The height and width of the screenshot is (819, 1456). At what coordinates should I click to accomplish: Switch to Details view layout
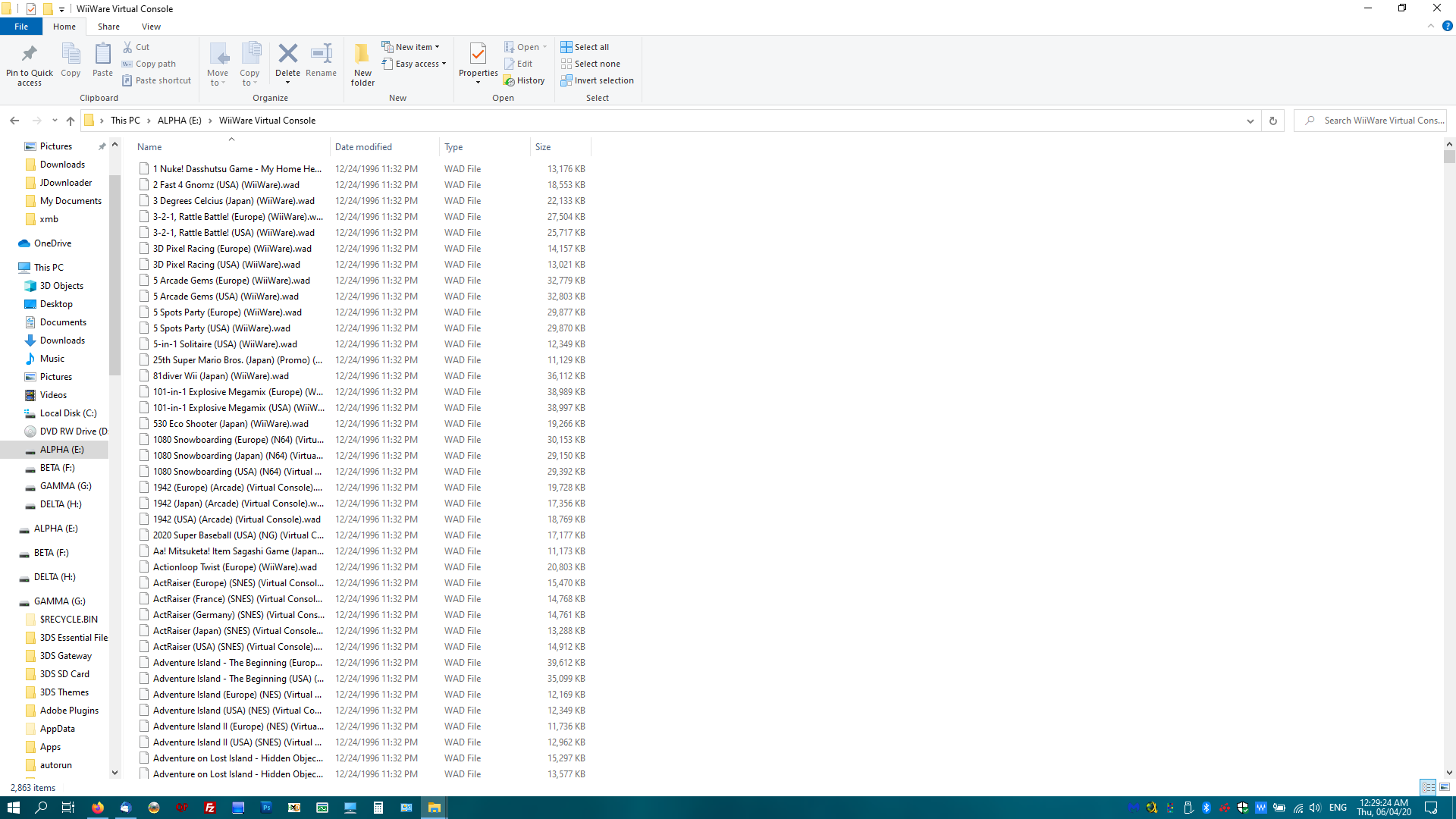[x=1428, y=788]
